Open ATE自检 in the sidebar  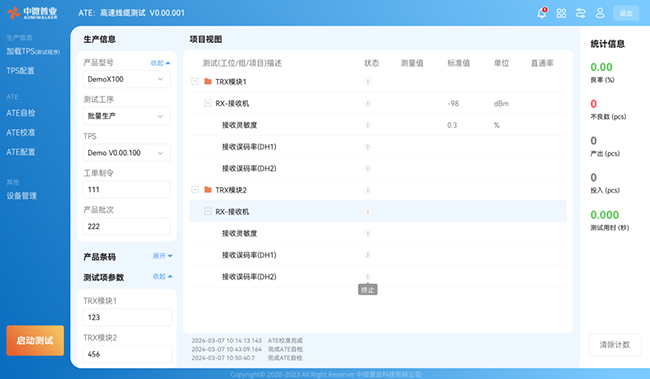(21, 113)
